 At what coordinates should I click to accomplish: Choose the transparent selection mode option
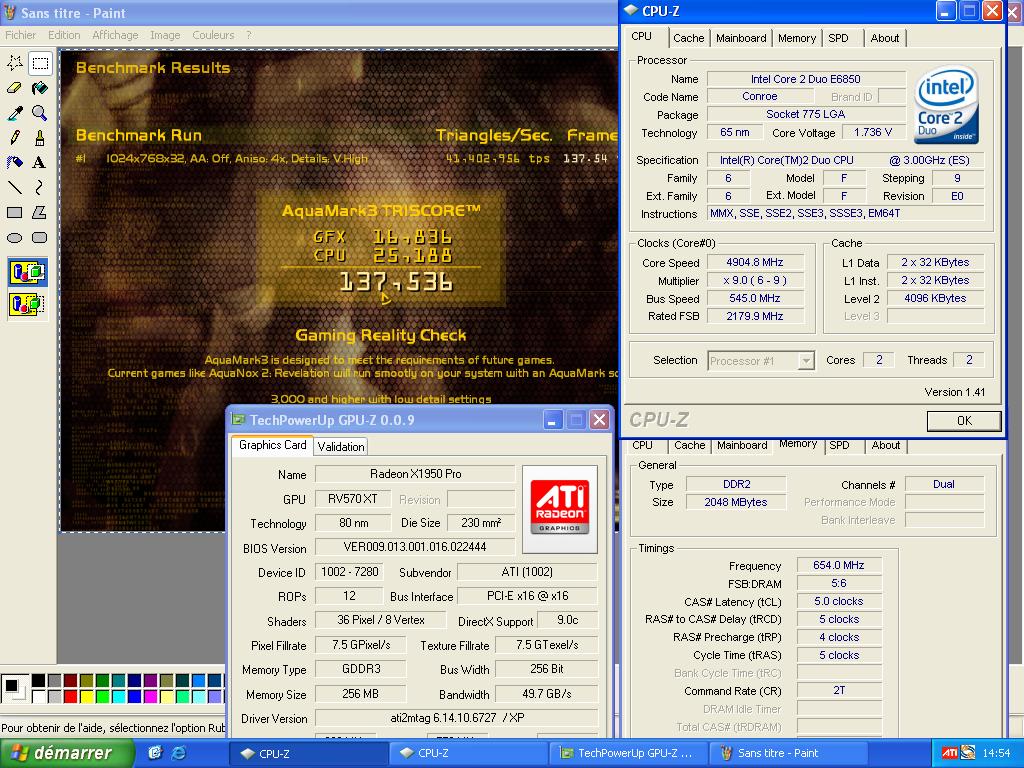point(27,304)
